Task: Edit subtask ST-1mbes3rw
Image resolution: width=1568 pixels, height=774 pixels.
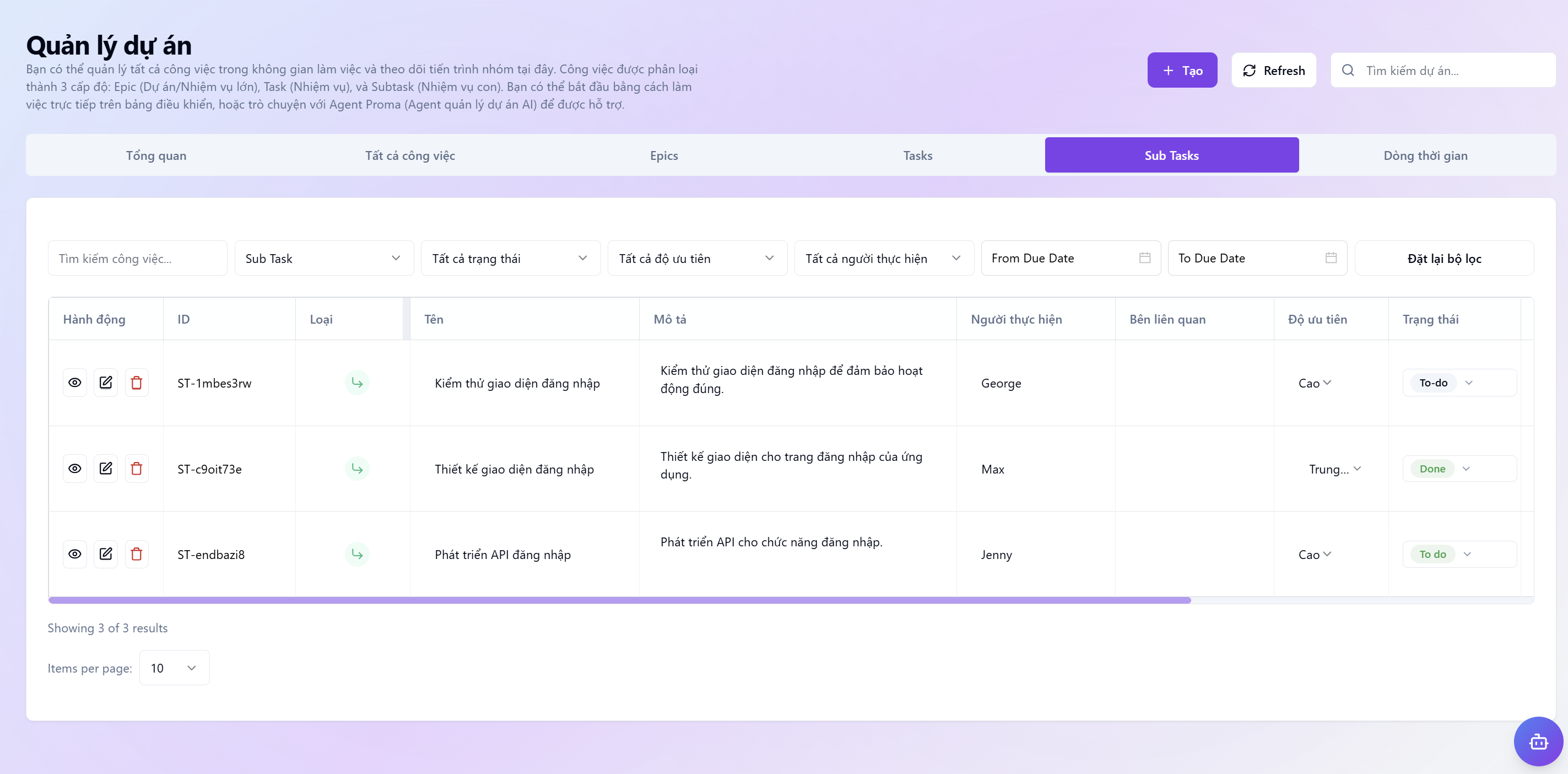Action: click(106, 383)
